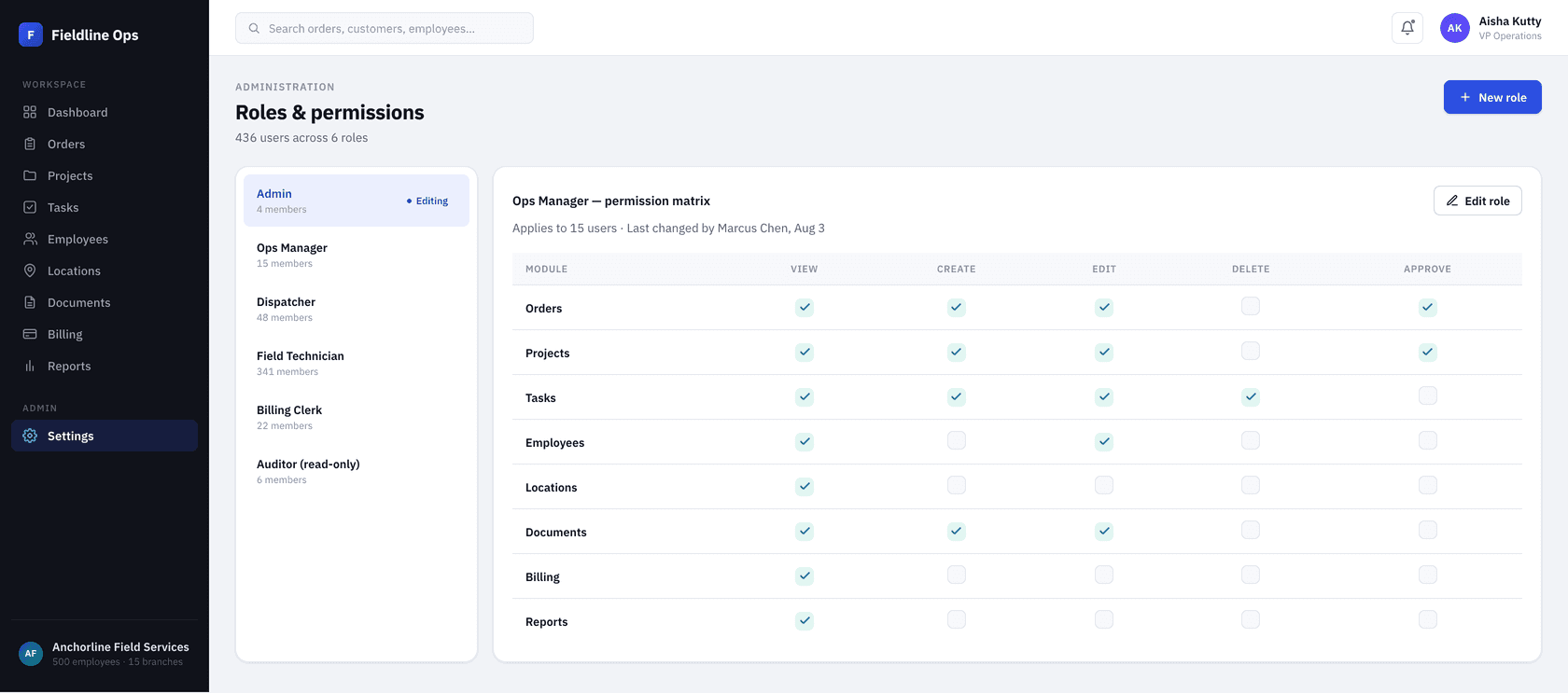This screenshot has height=693, width=1568.
Task: Click the '341 members' count
Action: (x=287, y=371)
